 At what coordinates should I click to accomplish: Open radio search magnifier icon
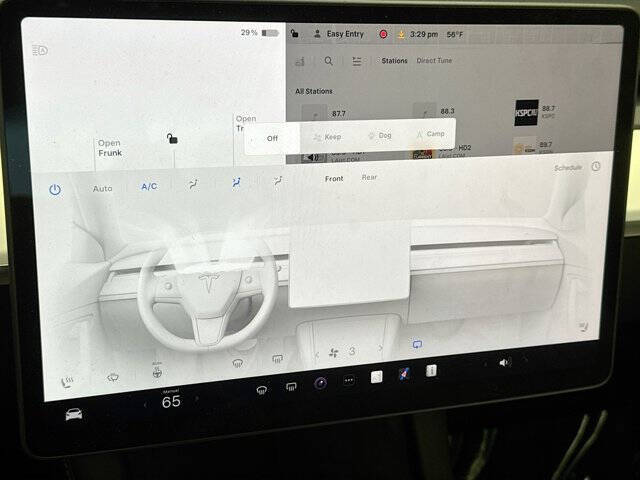(329, 61)
